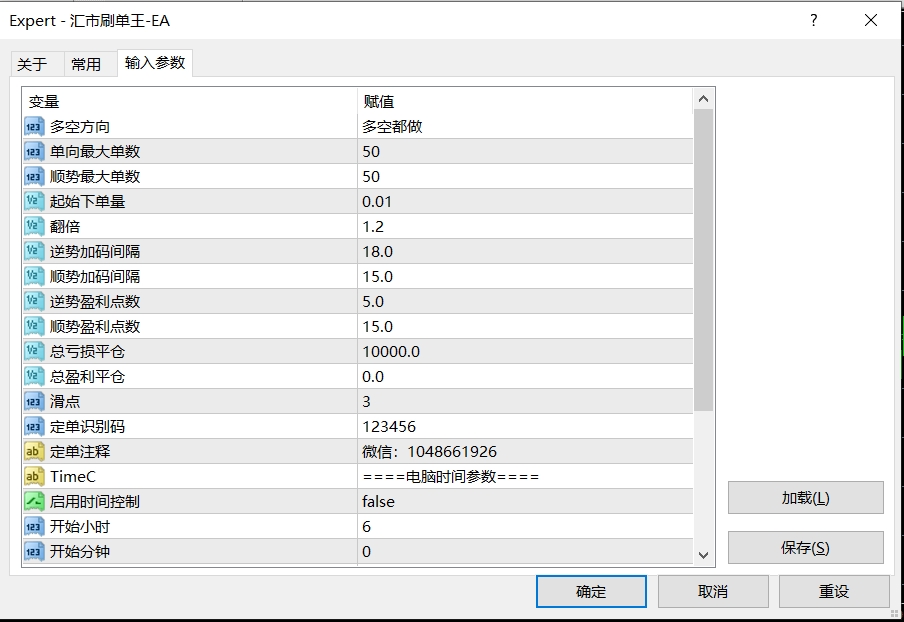Click the scrollbar down arrow
The image size is (904, 622).
703,555
